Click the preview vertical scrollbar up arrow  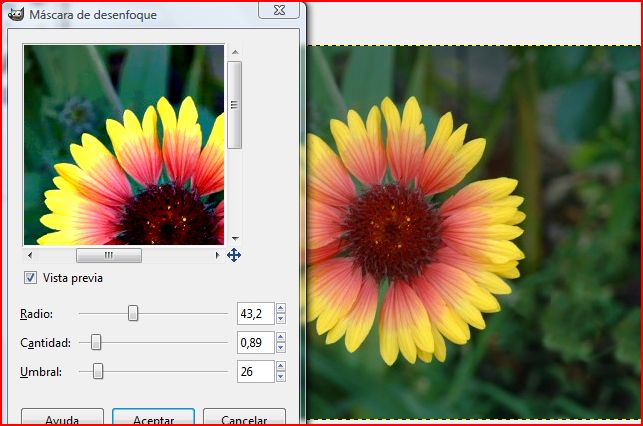[235, 52]
